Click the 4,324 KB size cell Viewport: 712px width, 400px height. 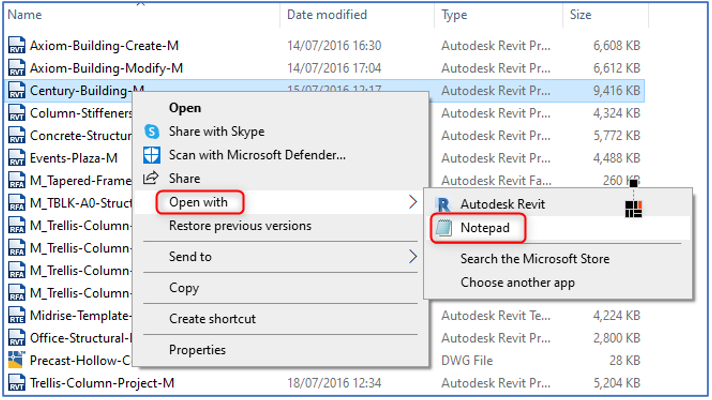[616, 113]
